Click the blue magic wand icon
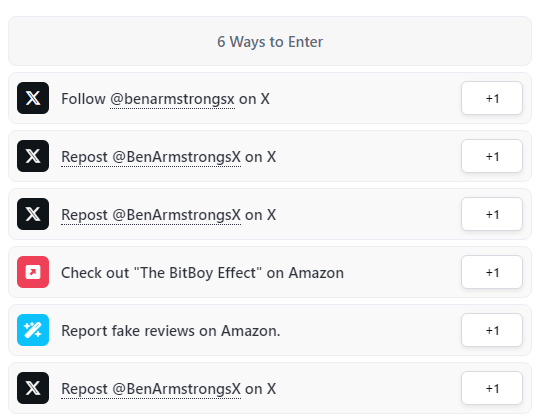This screenshot has height=420, width=540. click(x=33, y=330)
